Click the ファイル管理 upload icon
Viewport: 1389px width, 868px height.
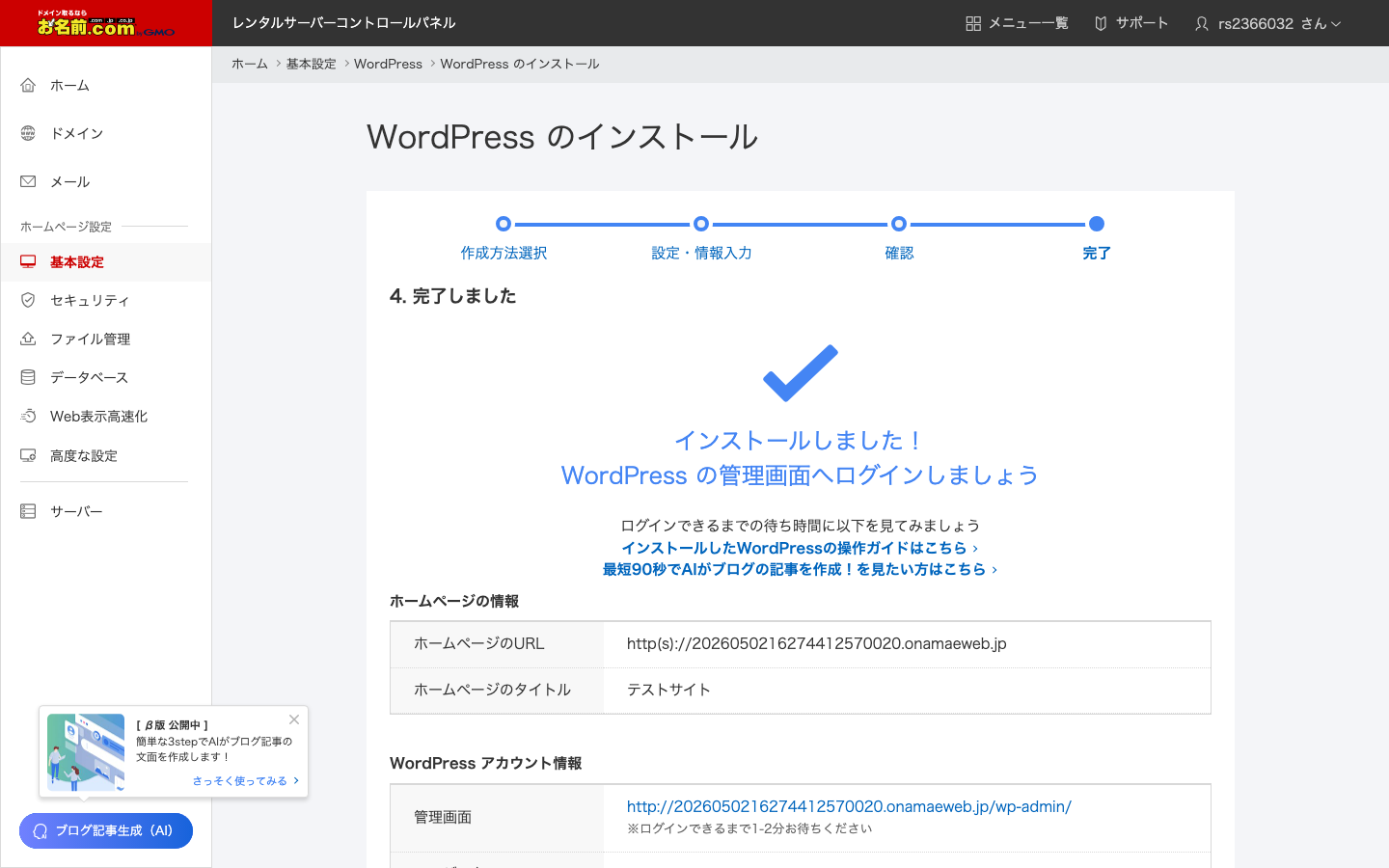tap(28, 339)
